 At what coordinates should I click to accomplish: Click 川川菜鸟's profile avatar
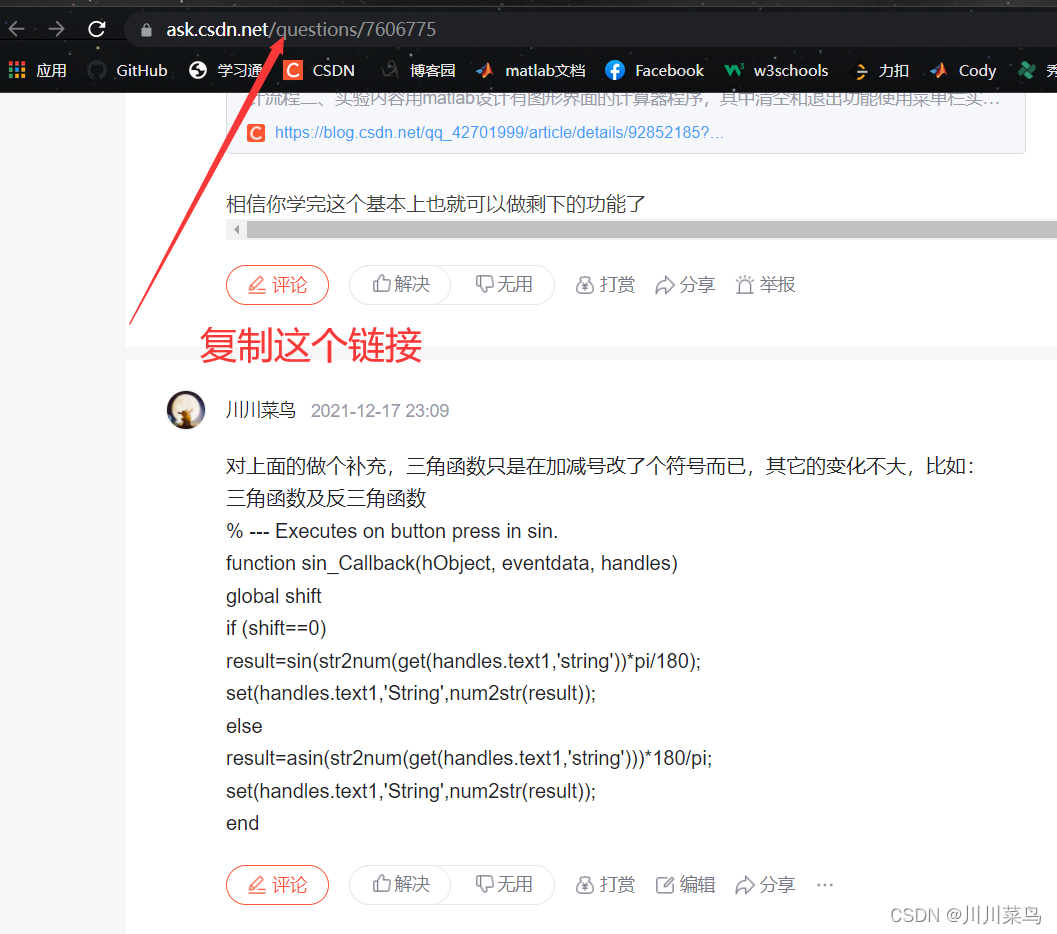pos(186,410)
